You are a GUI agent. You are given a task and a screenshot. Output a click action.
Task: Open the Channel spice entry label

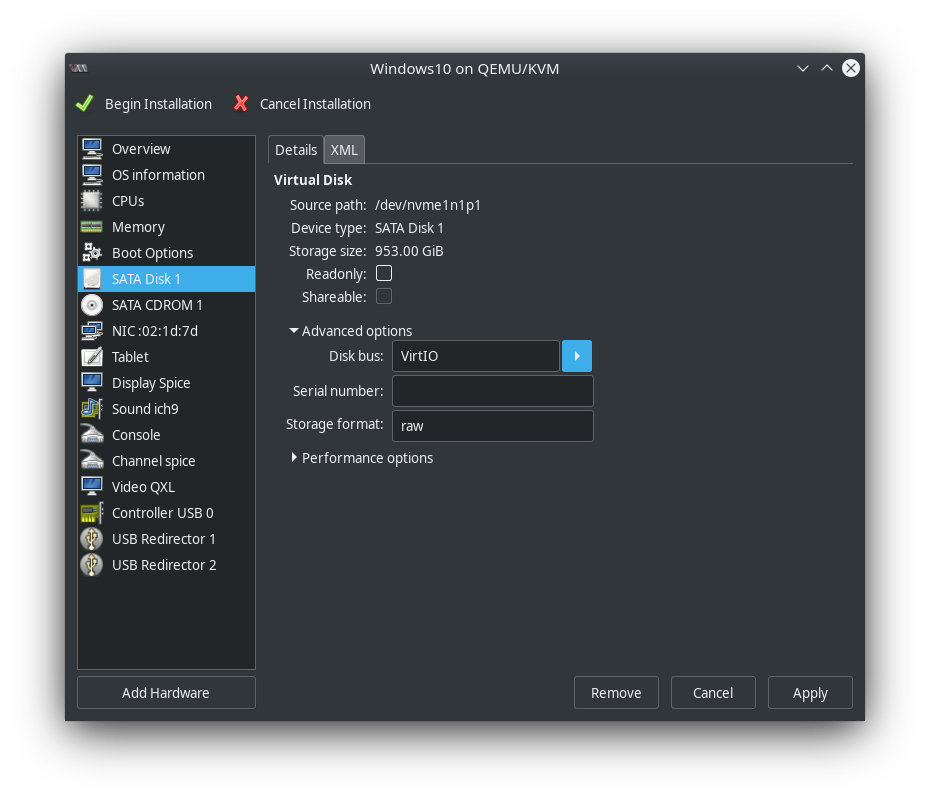tap(154, 461)
